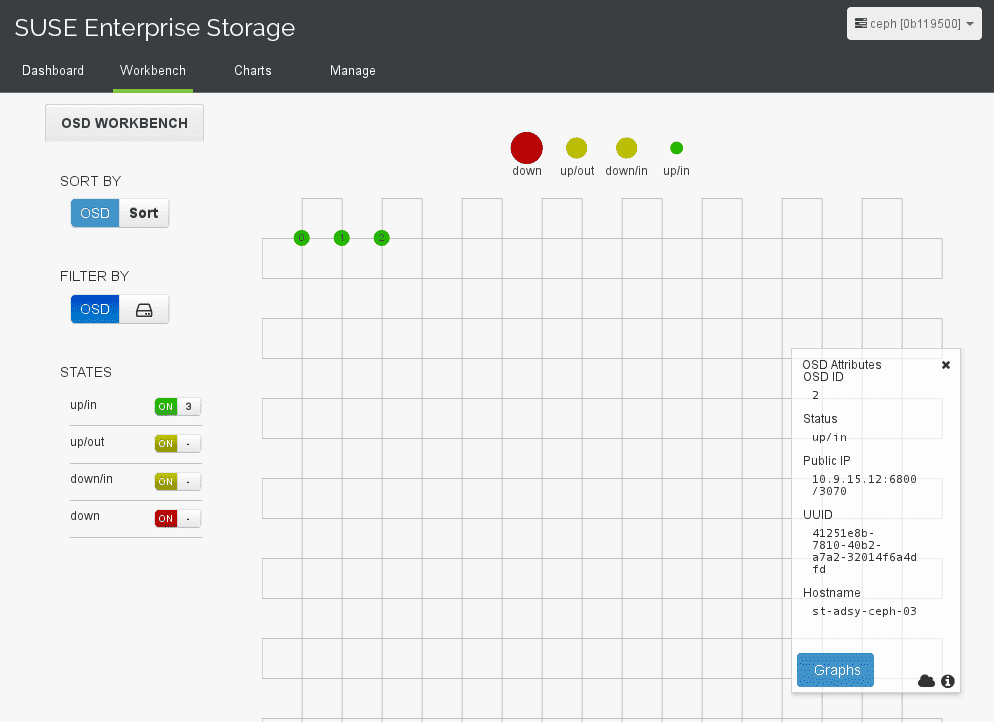The height and width of the screenshot is (722, 994).
Task: Toggle up/out filter switch
Action: click(x=165, y=443)
